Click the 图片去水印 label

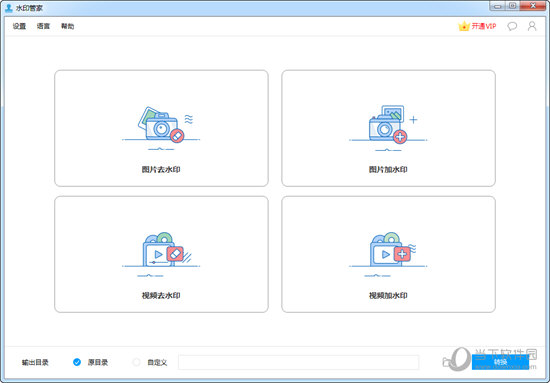point(161,169)
